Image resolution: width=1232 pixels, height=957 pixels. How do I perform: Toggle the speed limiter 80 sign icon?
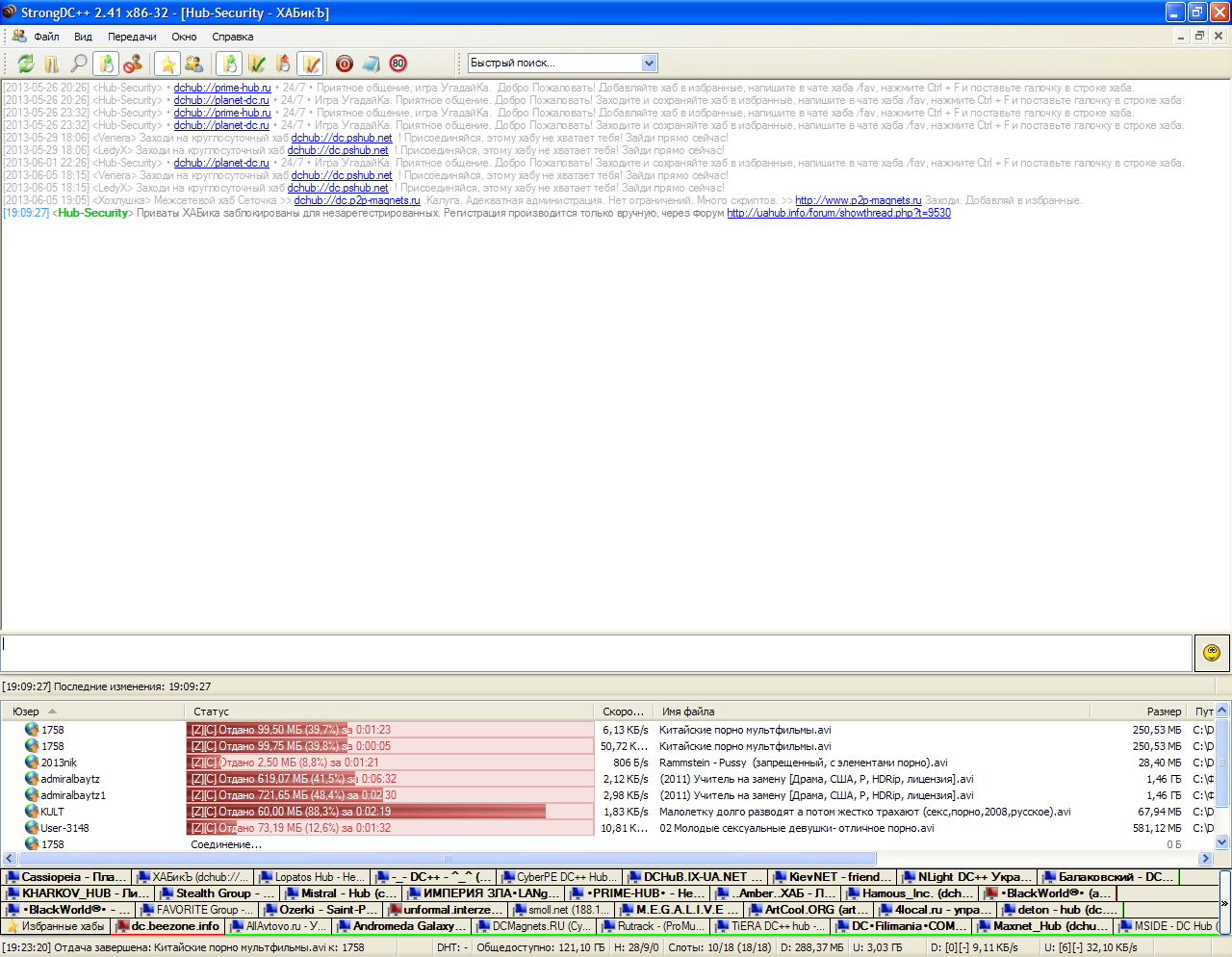pos(398,64)
